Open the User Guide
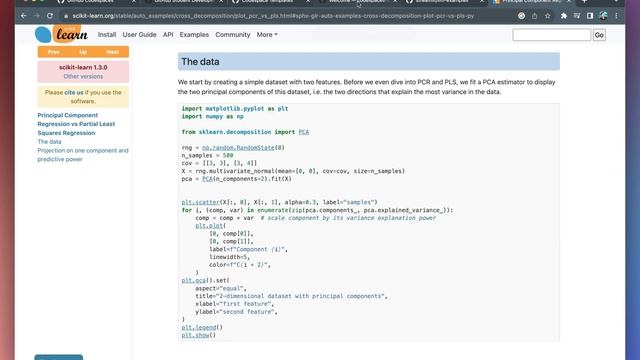 pyautogui.click(x=140, y=35)
